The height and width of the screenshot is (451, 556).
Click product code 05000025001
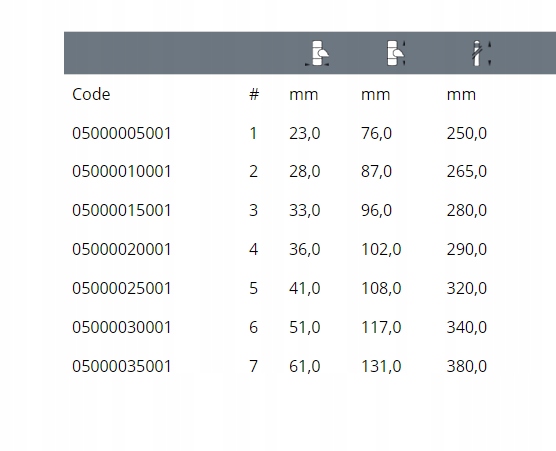click(x=122, y=288)
